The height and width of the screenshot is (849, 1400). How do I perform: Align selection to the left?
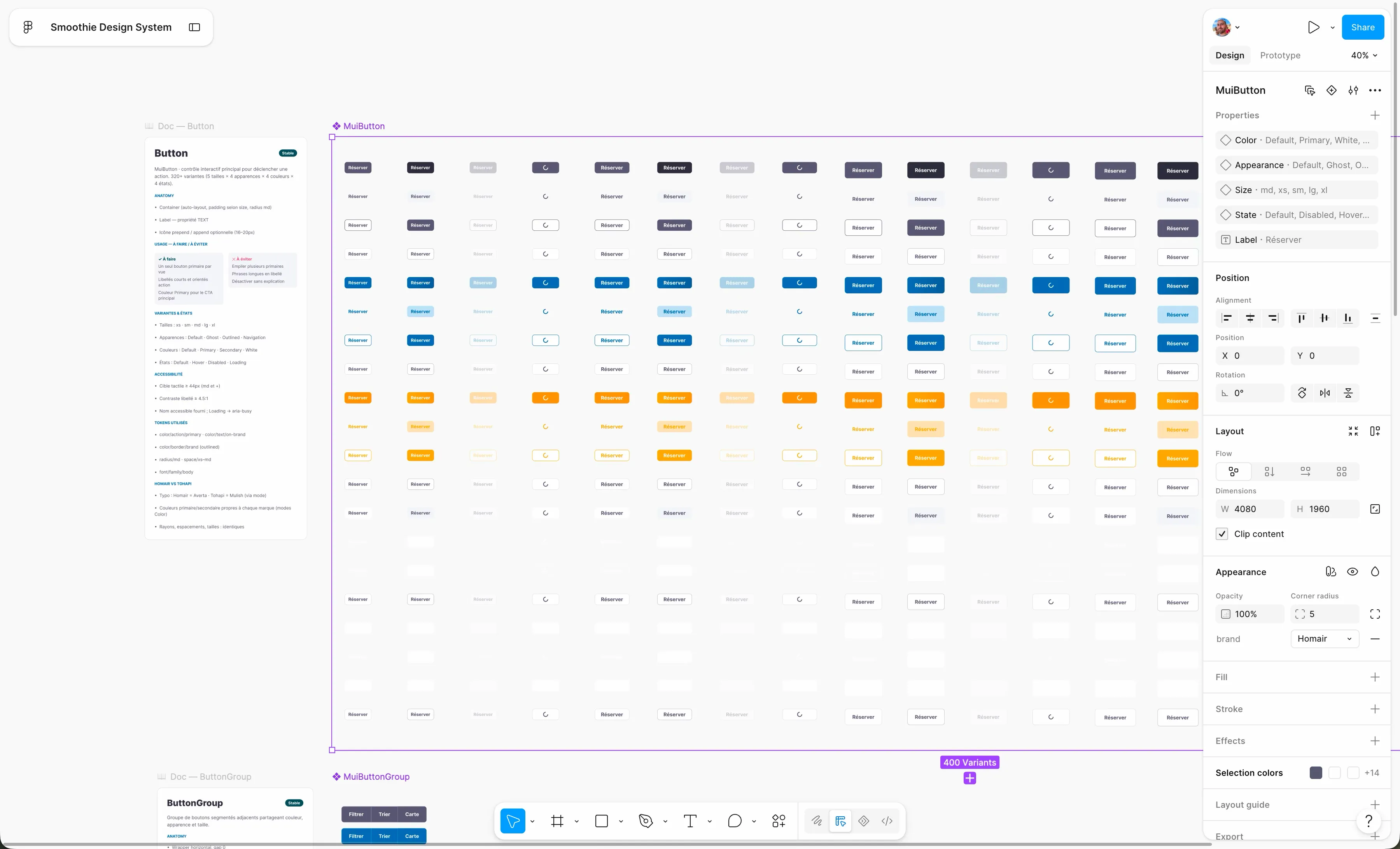(1227, 318)
